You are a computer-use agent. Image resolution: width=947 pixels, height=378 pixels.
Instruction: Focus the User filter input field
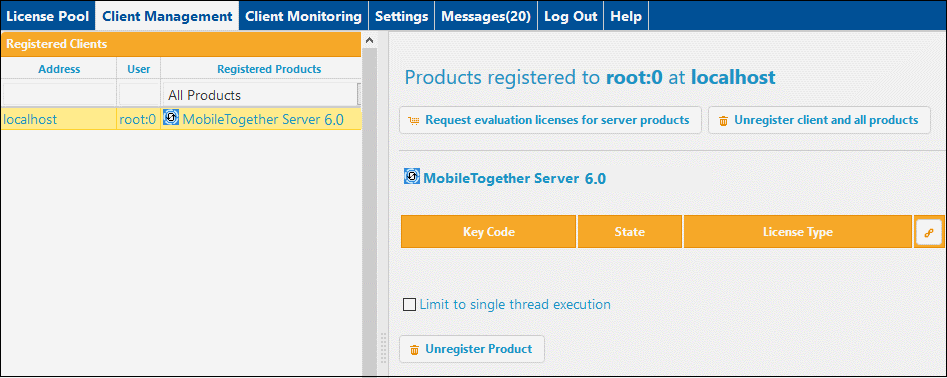pyautogui.click(x=138, y=95)
